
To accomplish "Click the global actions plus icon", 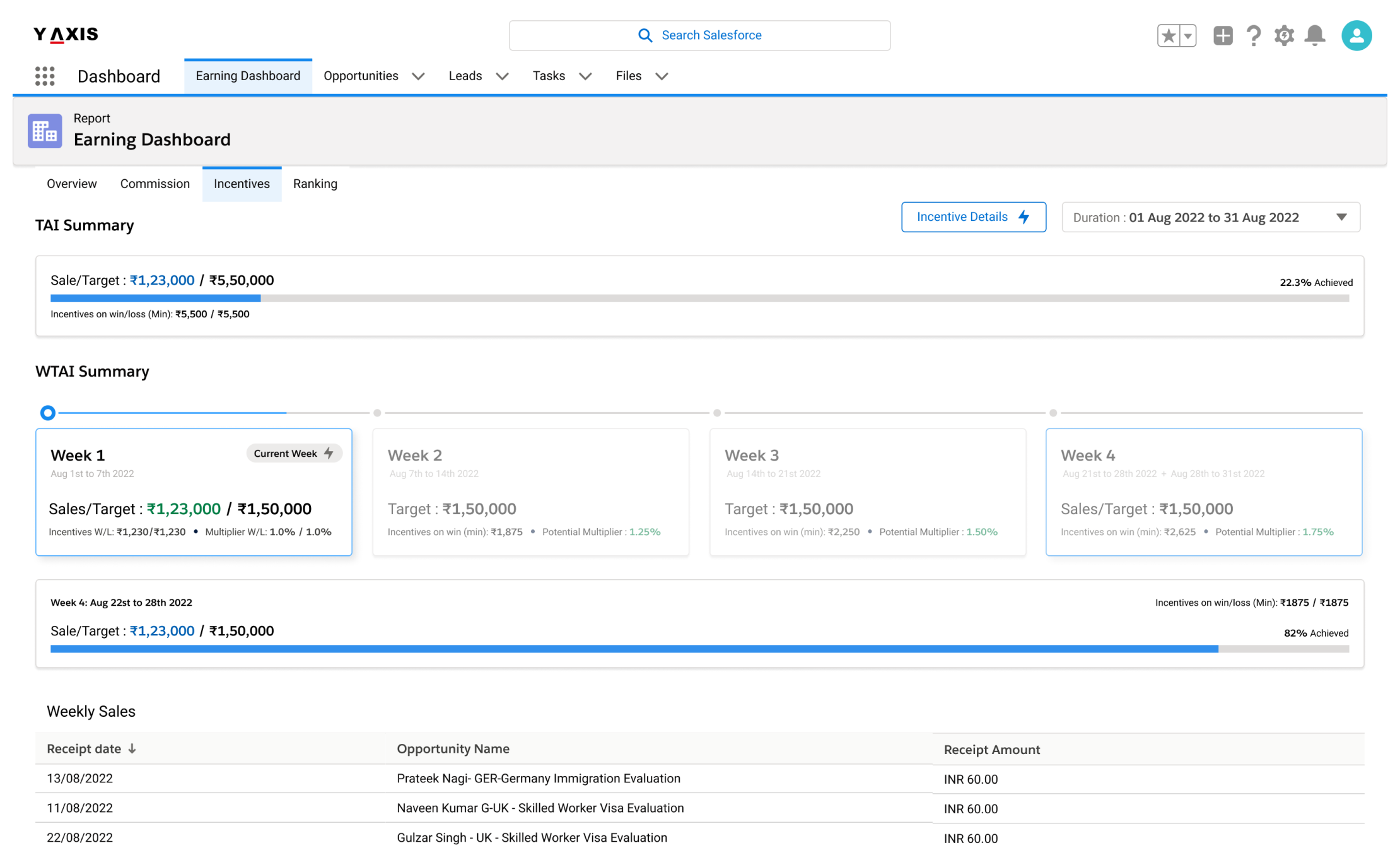I will coord(1223,35).
